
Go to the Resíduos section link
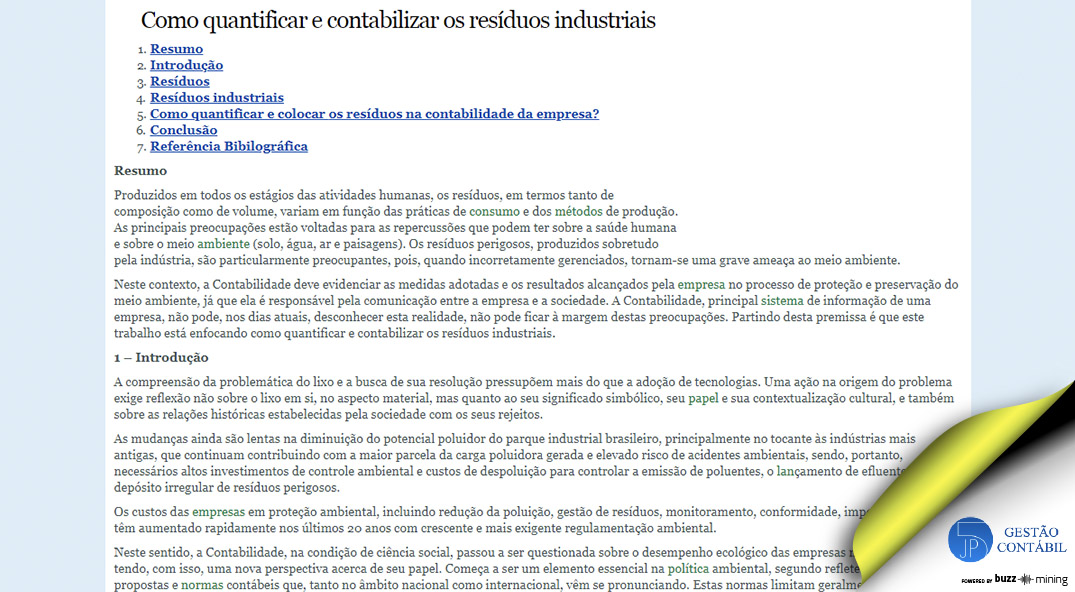click(x=179, y=81)
